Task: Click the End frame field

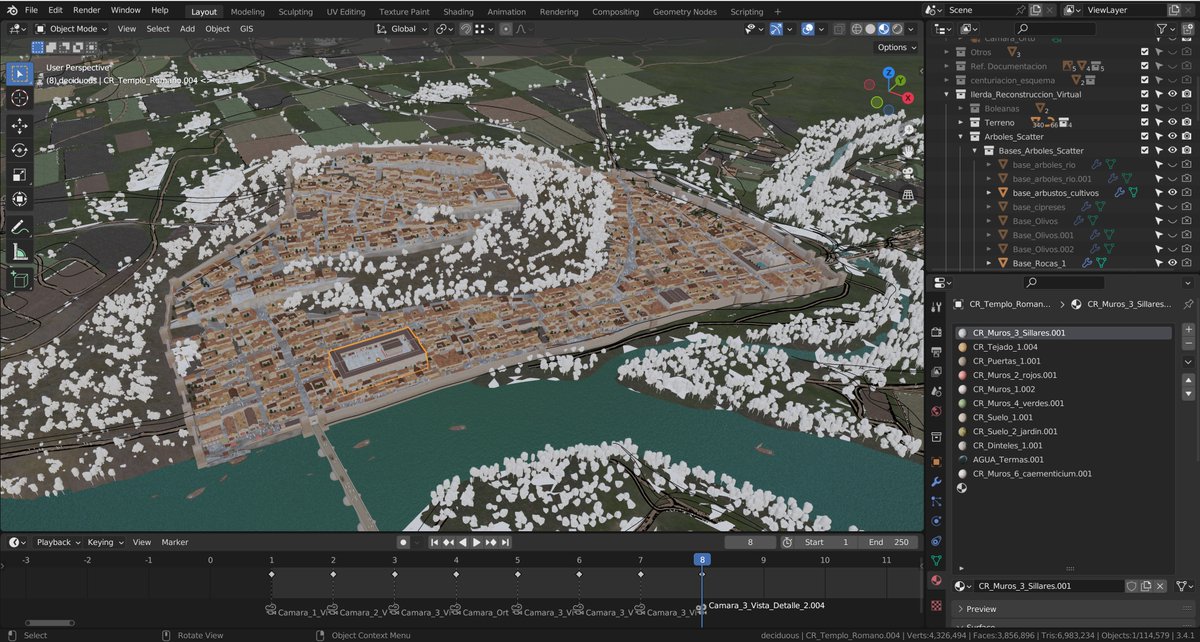Action: [x=888, y=542]
